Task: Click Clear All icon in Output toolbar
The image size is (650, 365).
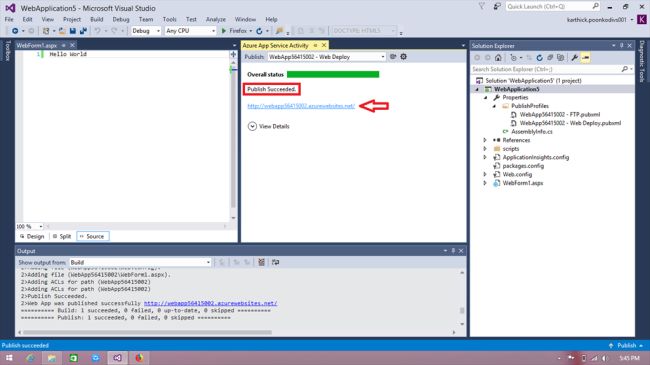Action: tap(261, 262)
